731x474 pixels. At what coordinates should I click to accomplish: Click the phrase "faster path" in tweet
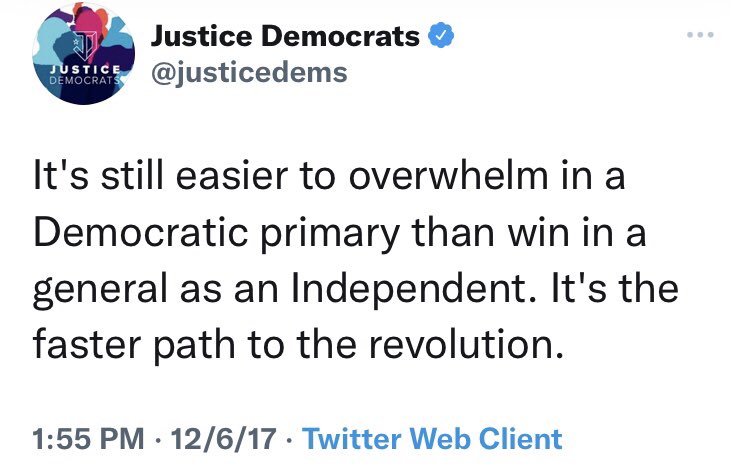coord(130,346)
